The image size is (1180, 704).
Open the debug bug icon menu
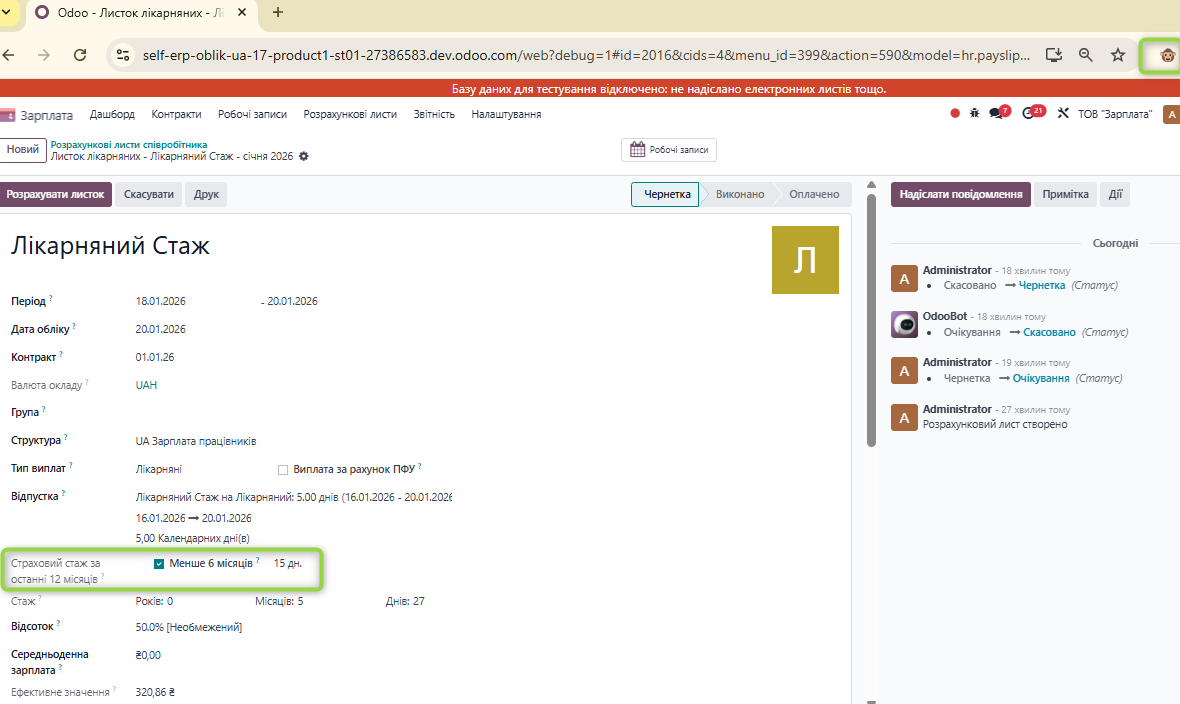tap(975, 114)
